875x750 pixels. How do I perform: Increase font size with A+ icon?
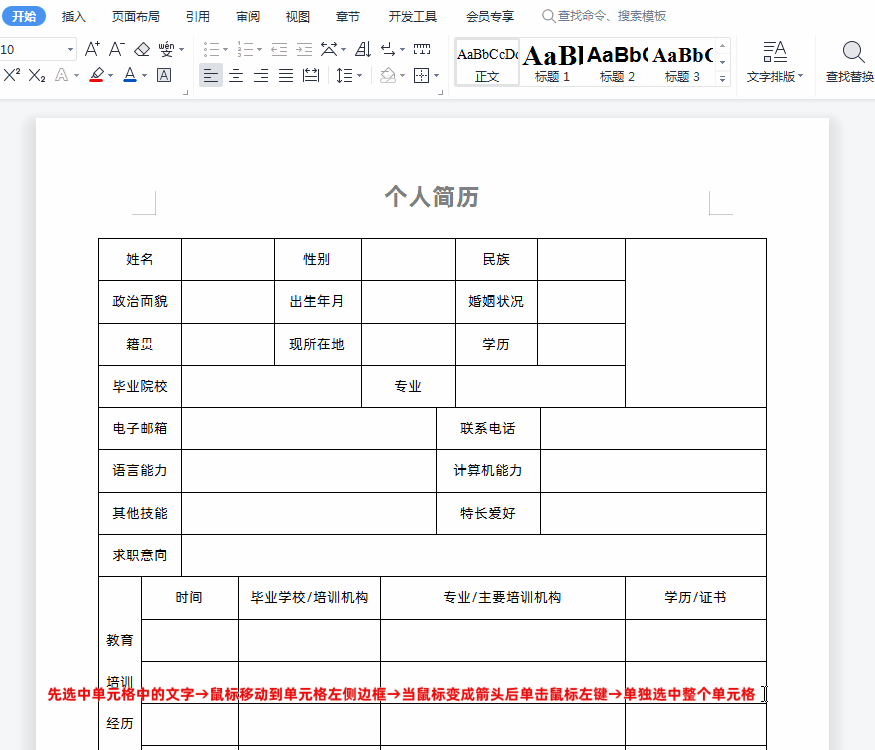pos(92,49)
